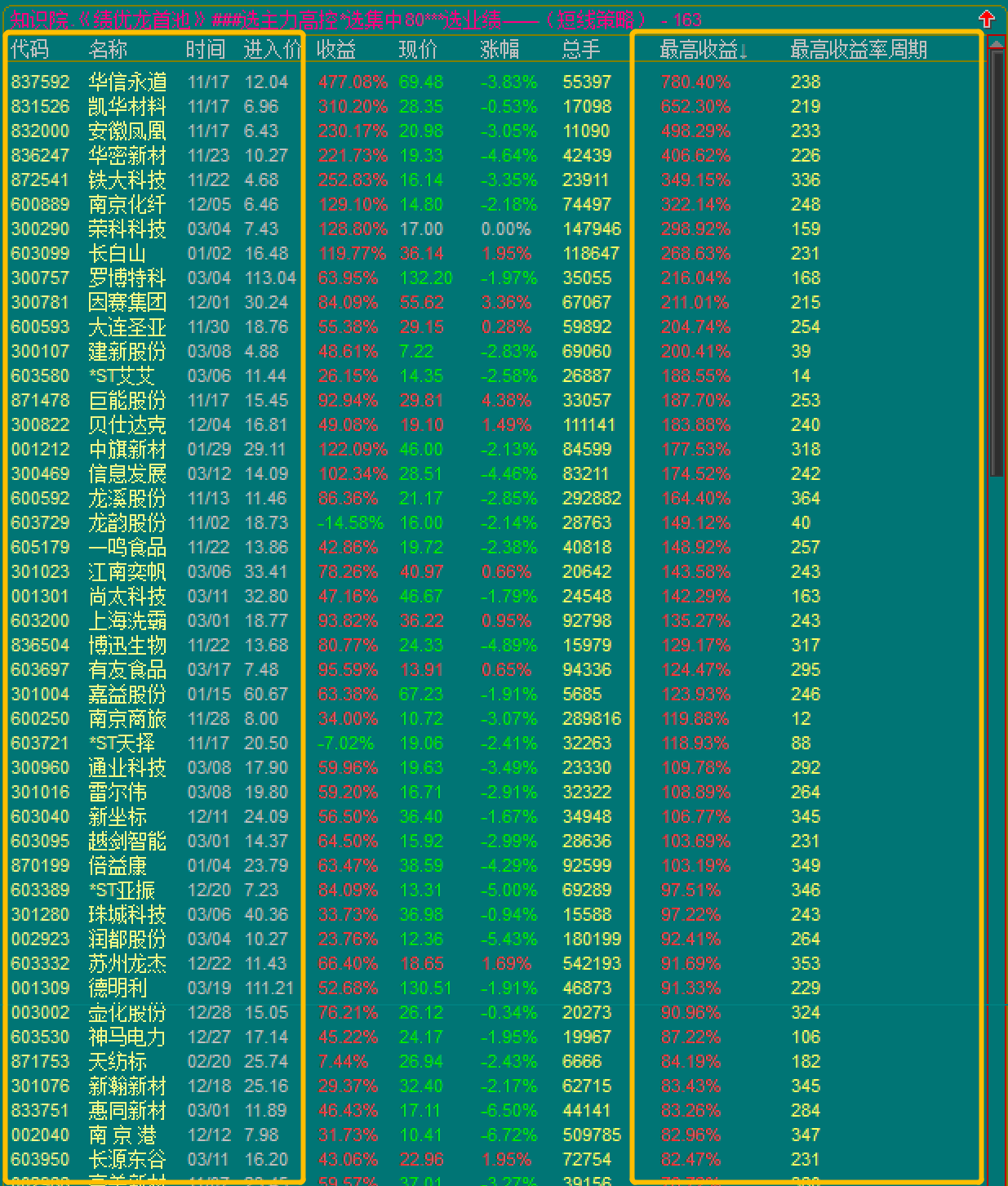This screenshot has width=1008, height=1186.
Task: Click 博迅生物 stock name
Action: [128, 645]
